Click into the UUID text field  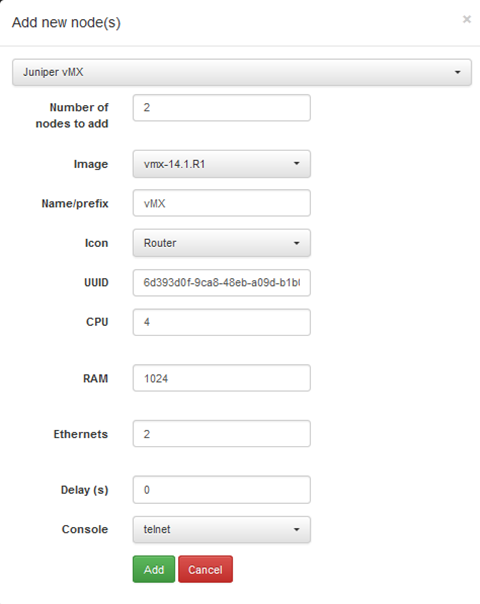222,283
